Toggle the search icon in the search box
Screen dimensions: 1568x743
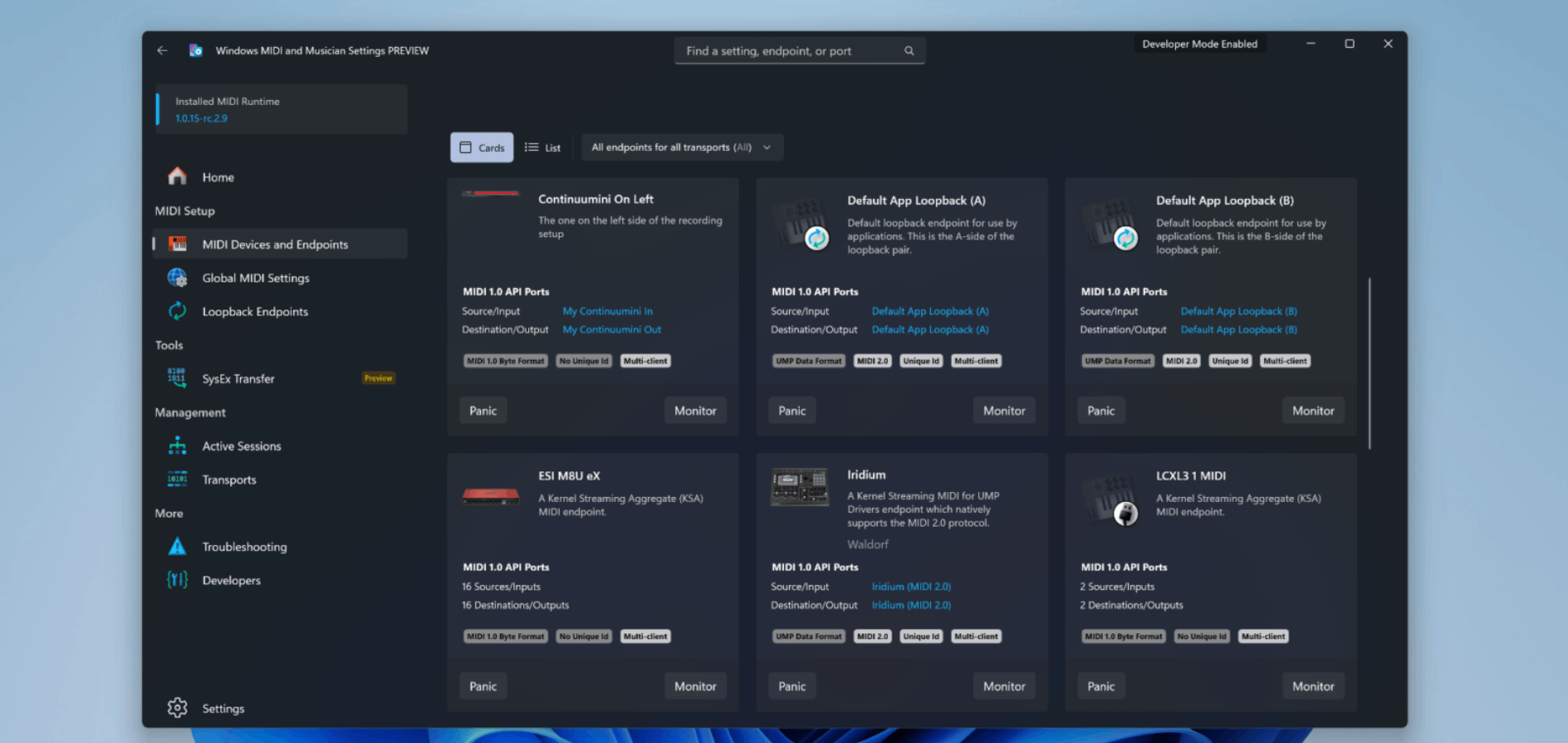point(909,50)
